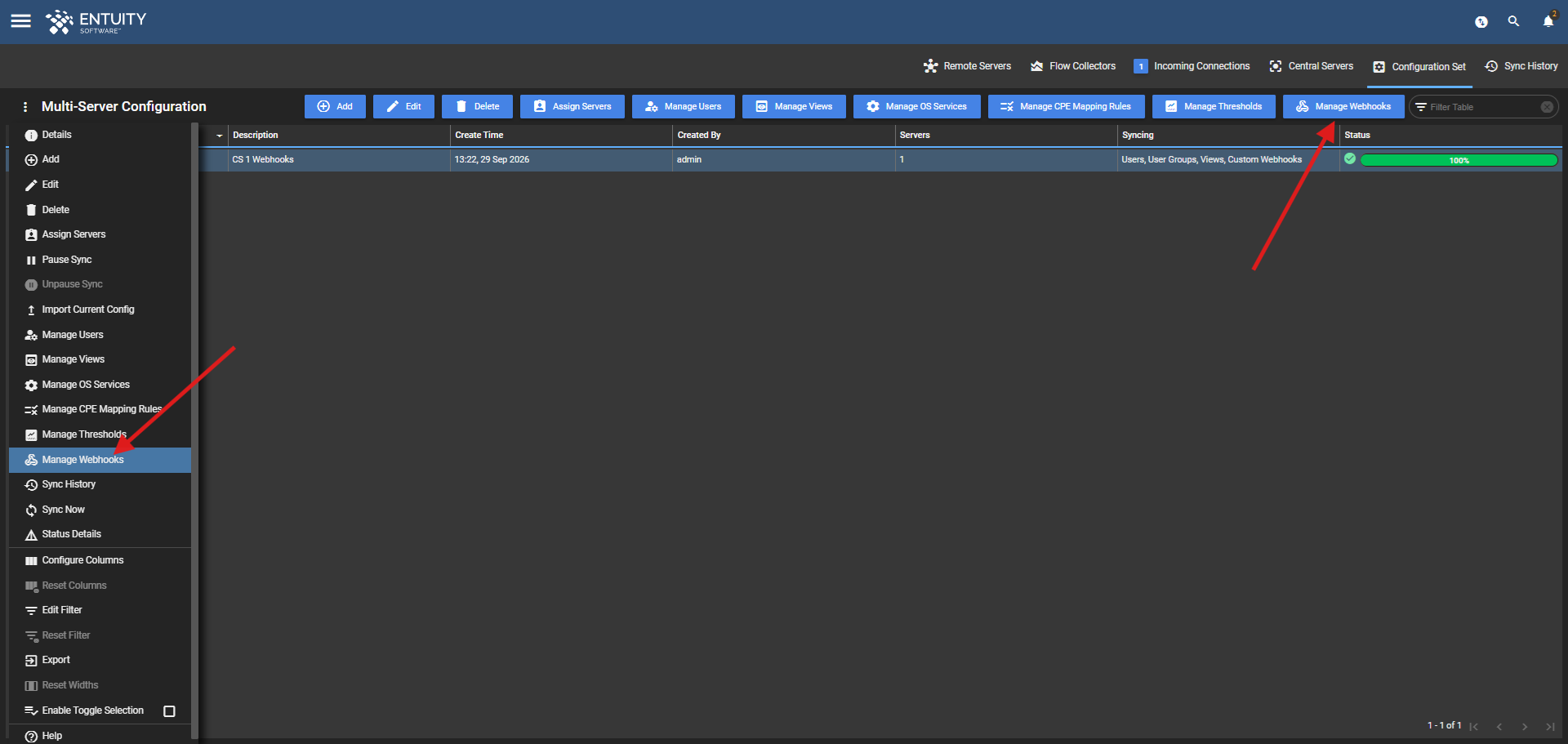
Task: Open the three-dot menu beside Multi-Server Configuration
Action: coord(25,107)
